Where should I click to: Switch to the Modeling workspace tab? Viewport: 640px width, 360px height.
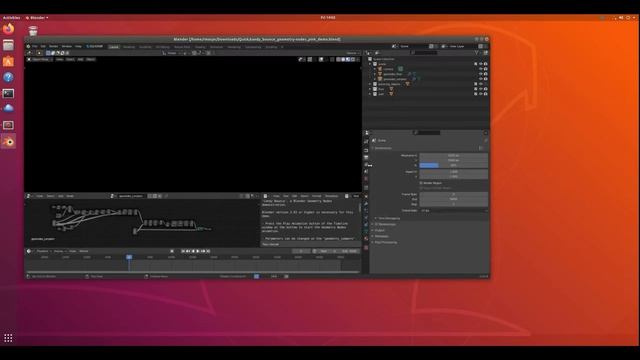[x=129, y=47]
